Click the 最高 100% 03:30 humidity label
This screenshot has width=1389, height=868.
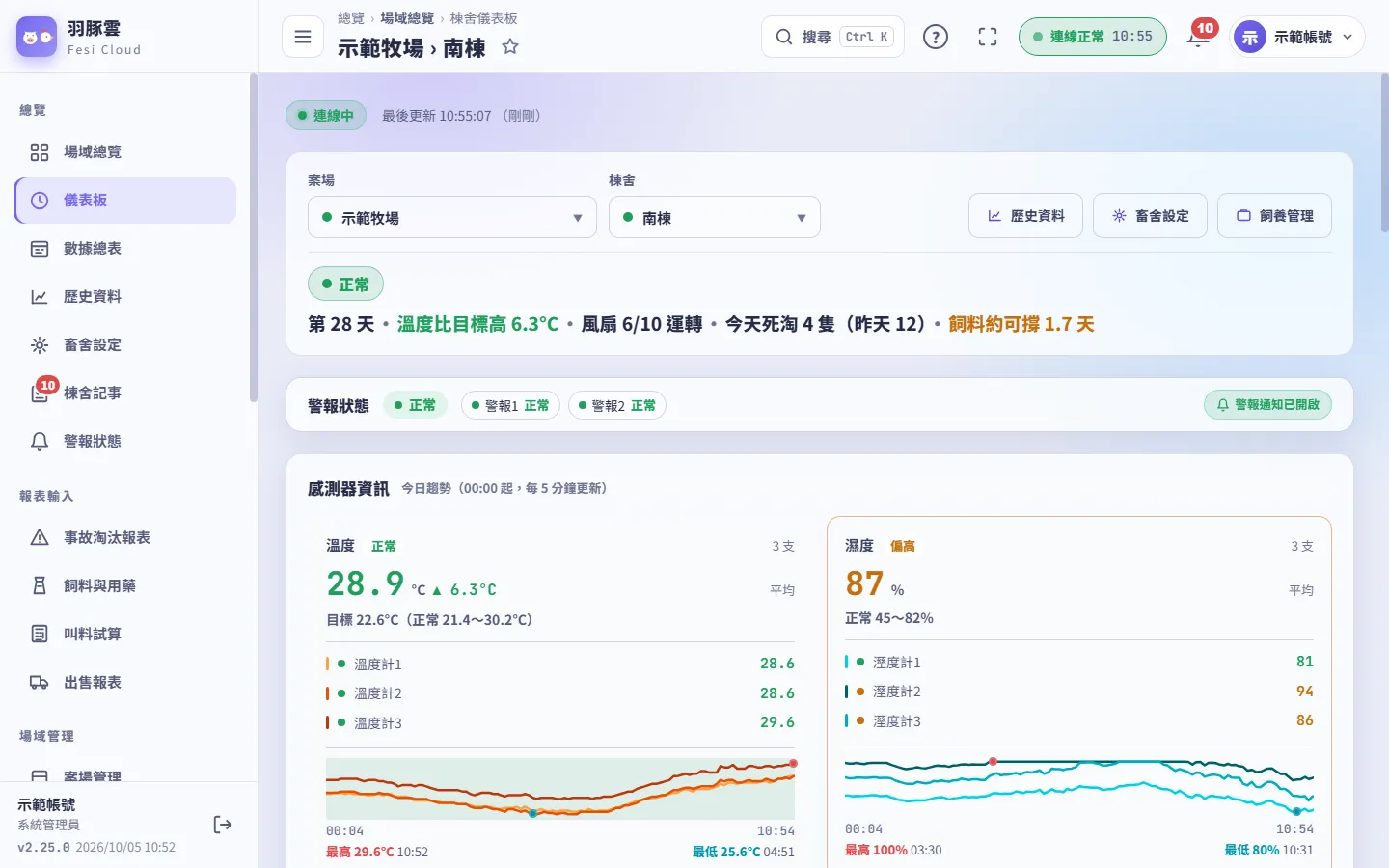(x=893, y=851)
